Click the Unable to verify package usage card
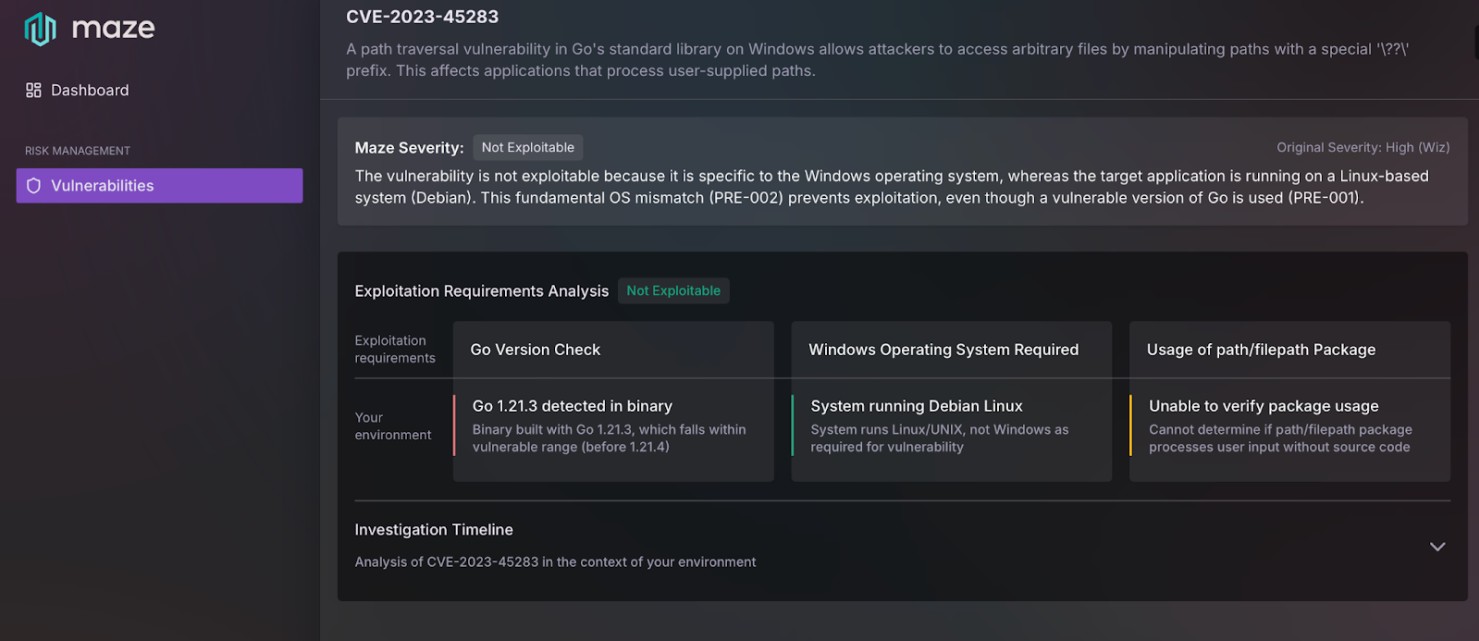 pos(1288,426)
